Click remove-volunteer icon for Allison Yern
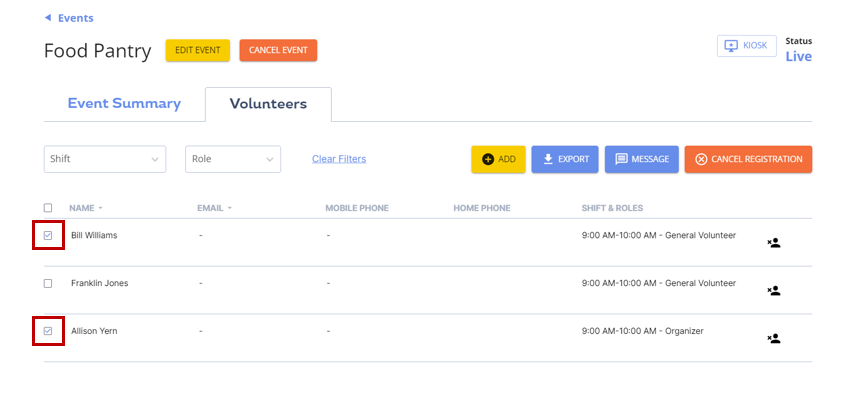This screenshot has height=393, width=847. tap(774, 339)
